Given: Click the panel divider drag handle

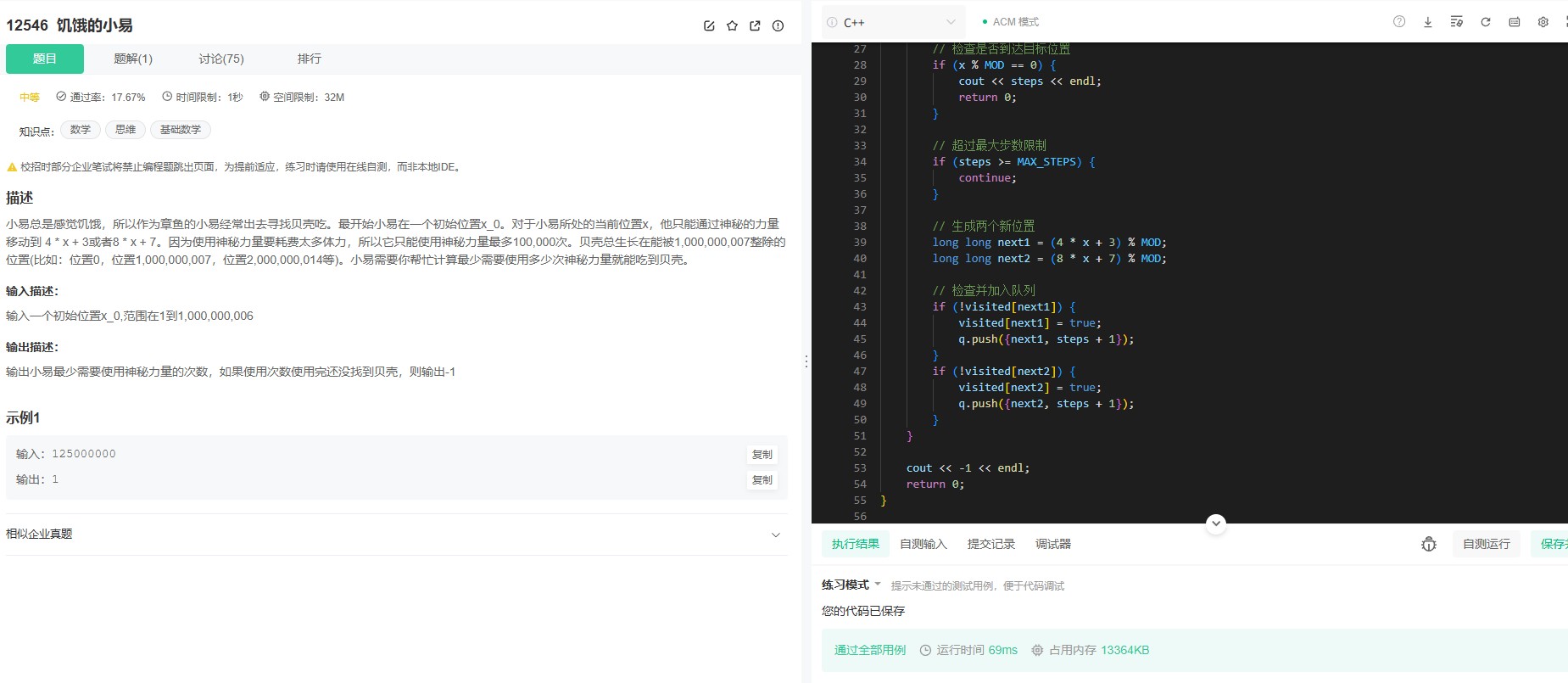Looking at the screenshot, I should point(806,361).
